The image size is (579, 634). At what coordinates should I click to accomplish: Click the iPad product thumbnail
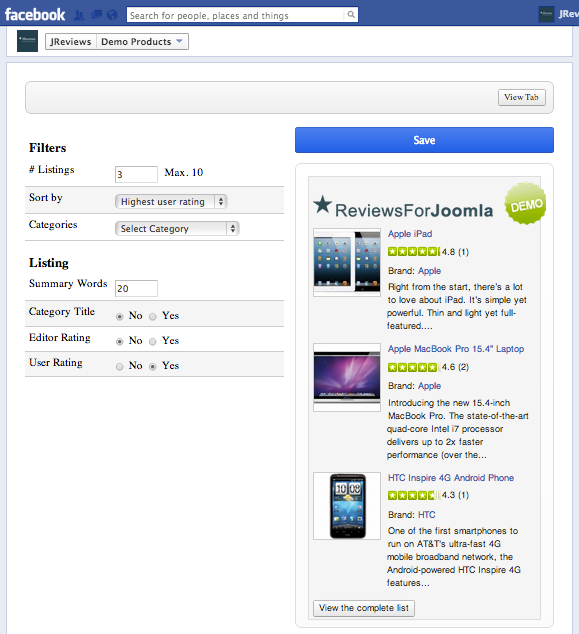tap(347, 262)
